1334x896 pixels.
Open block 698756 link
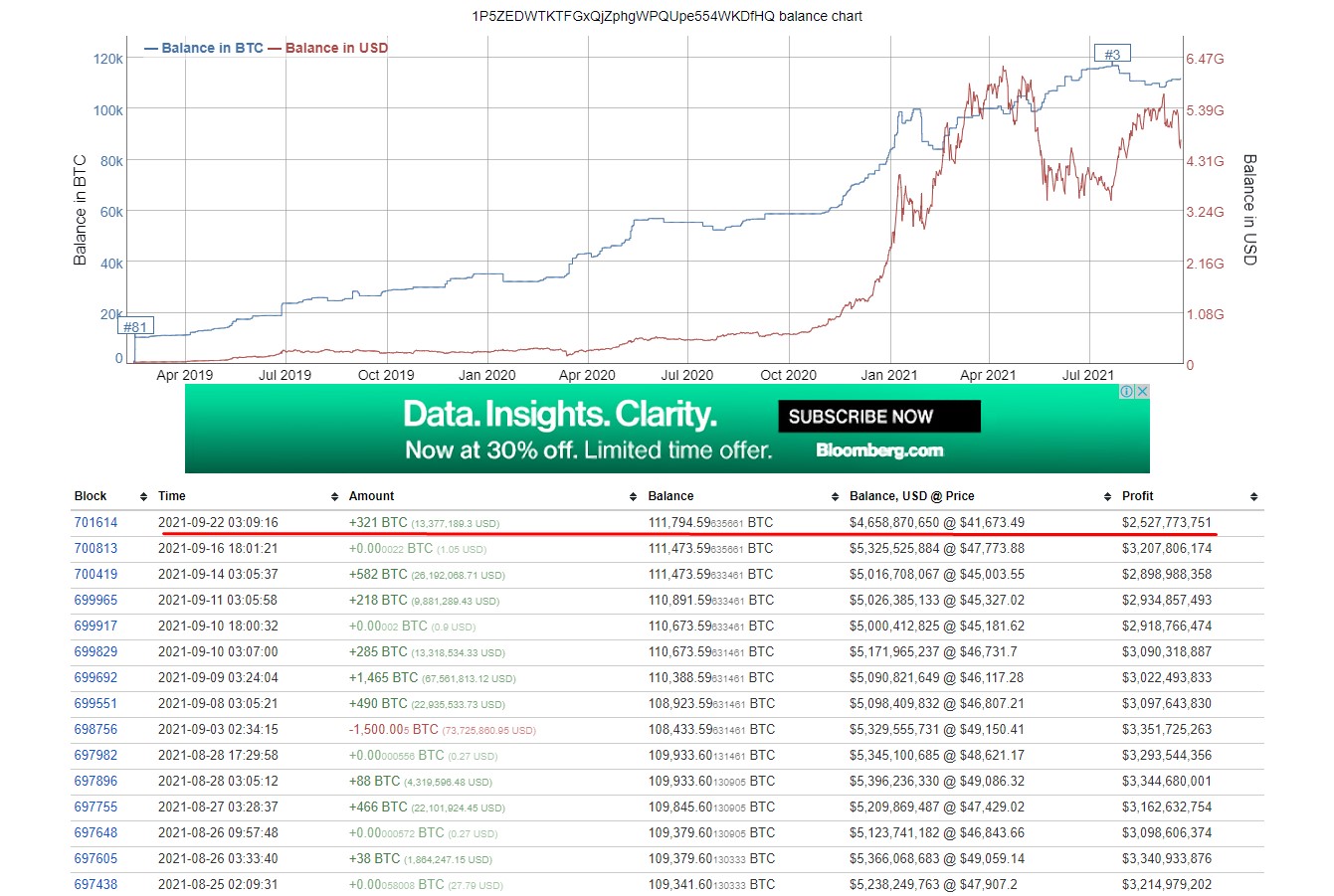(95, 729)
